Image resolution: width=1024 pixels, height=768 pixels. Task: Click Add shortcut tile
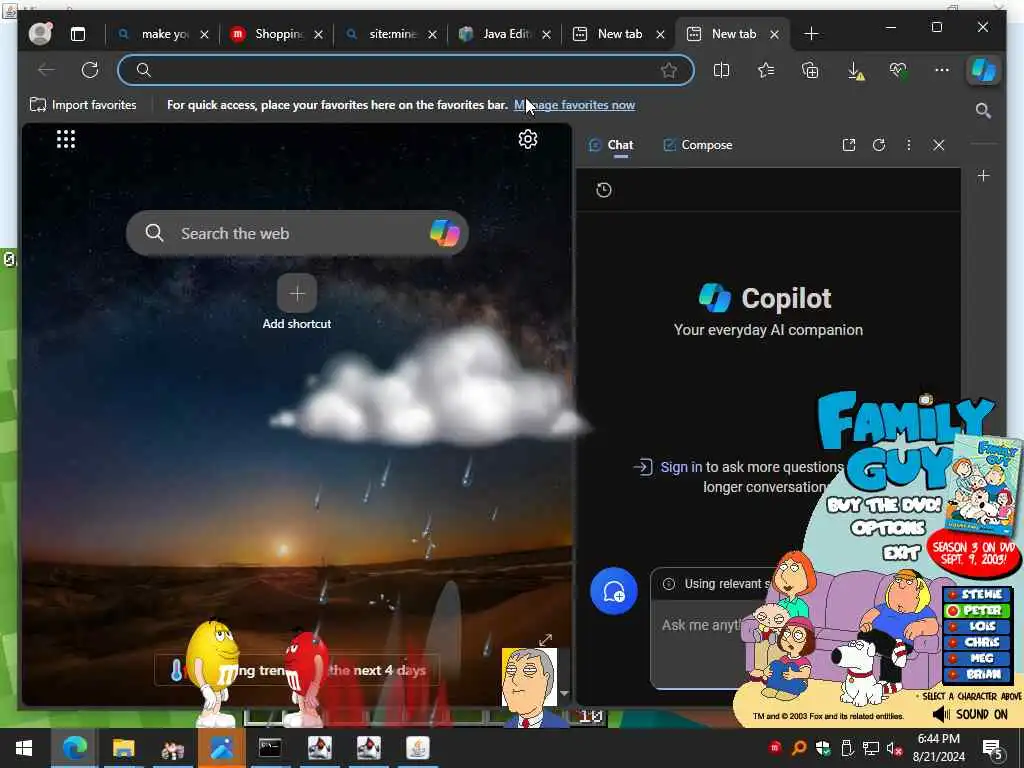coord(296,302)
